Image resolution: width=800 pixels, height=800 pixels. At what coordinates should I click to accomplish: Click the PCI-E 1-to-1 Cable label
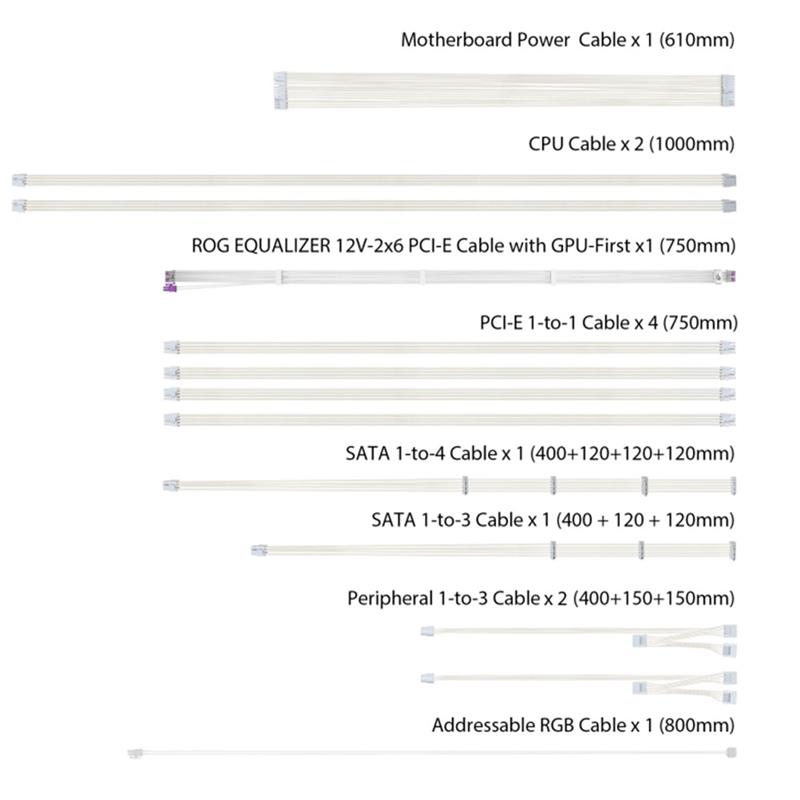609,322
